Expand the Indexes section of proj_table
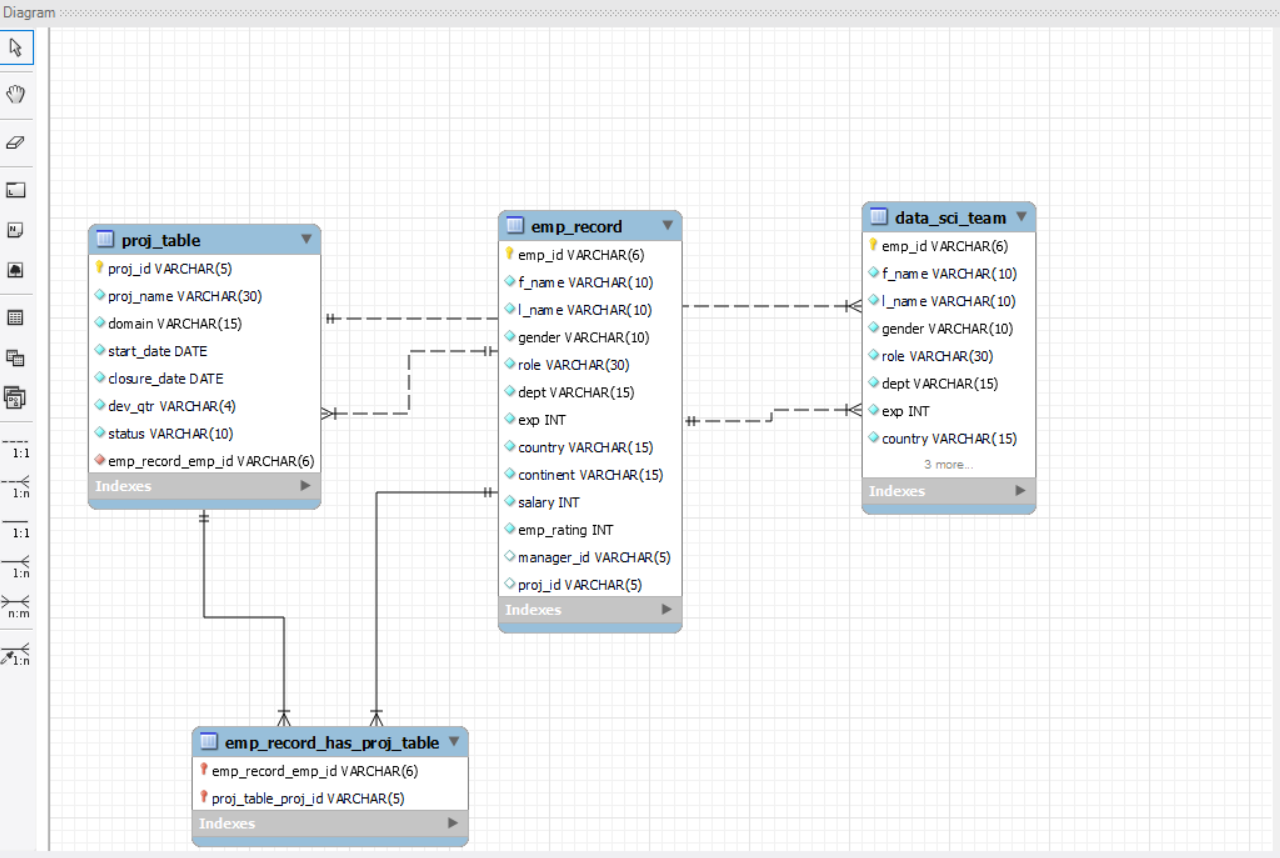Image resolution: width=1280 pixels, height=858 pixels. click(306, 486)
